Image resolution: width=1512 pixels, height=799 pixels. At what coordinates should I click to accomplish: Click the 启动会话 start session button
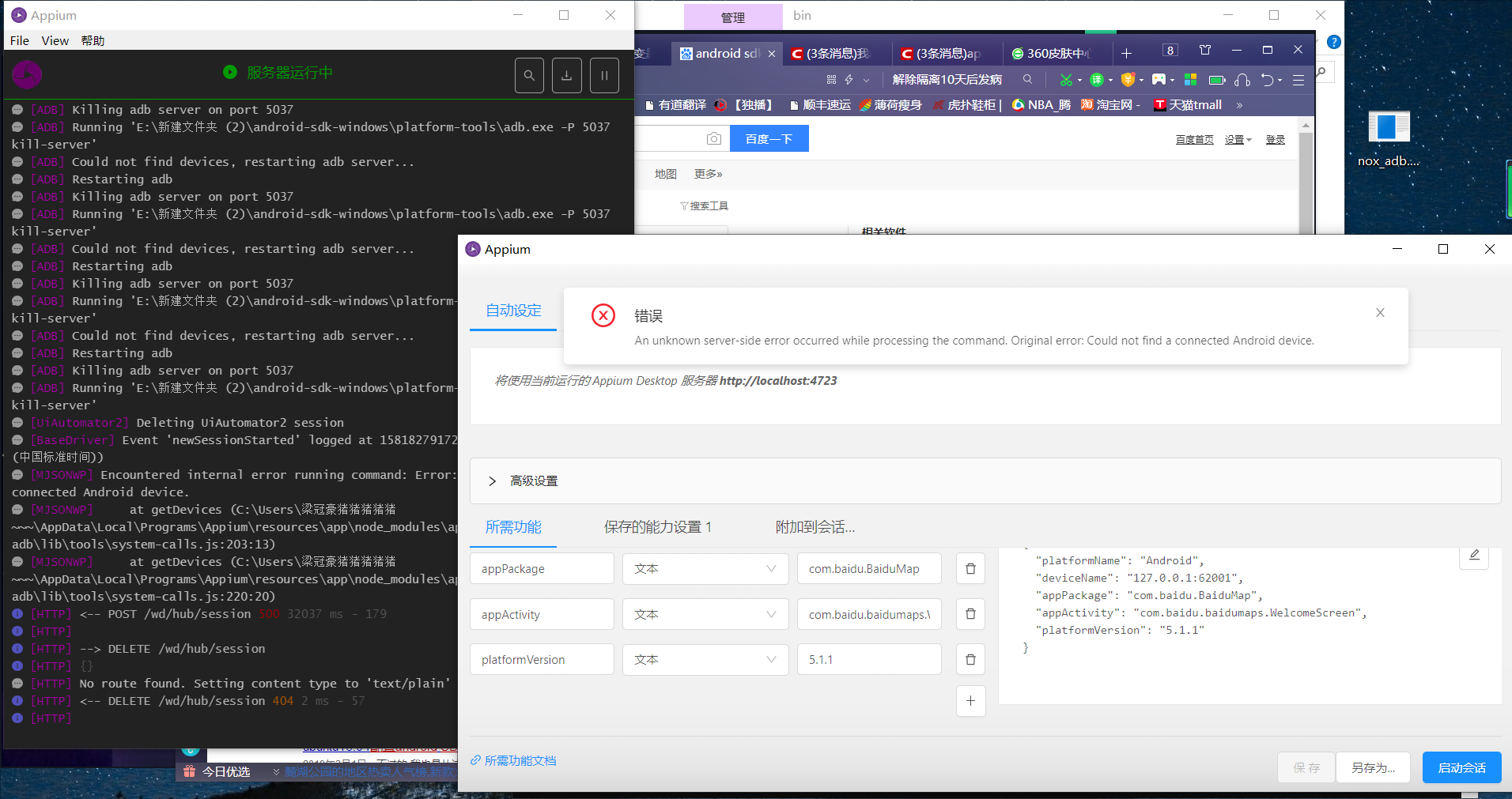[x=1461, y=767]
